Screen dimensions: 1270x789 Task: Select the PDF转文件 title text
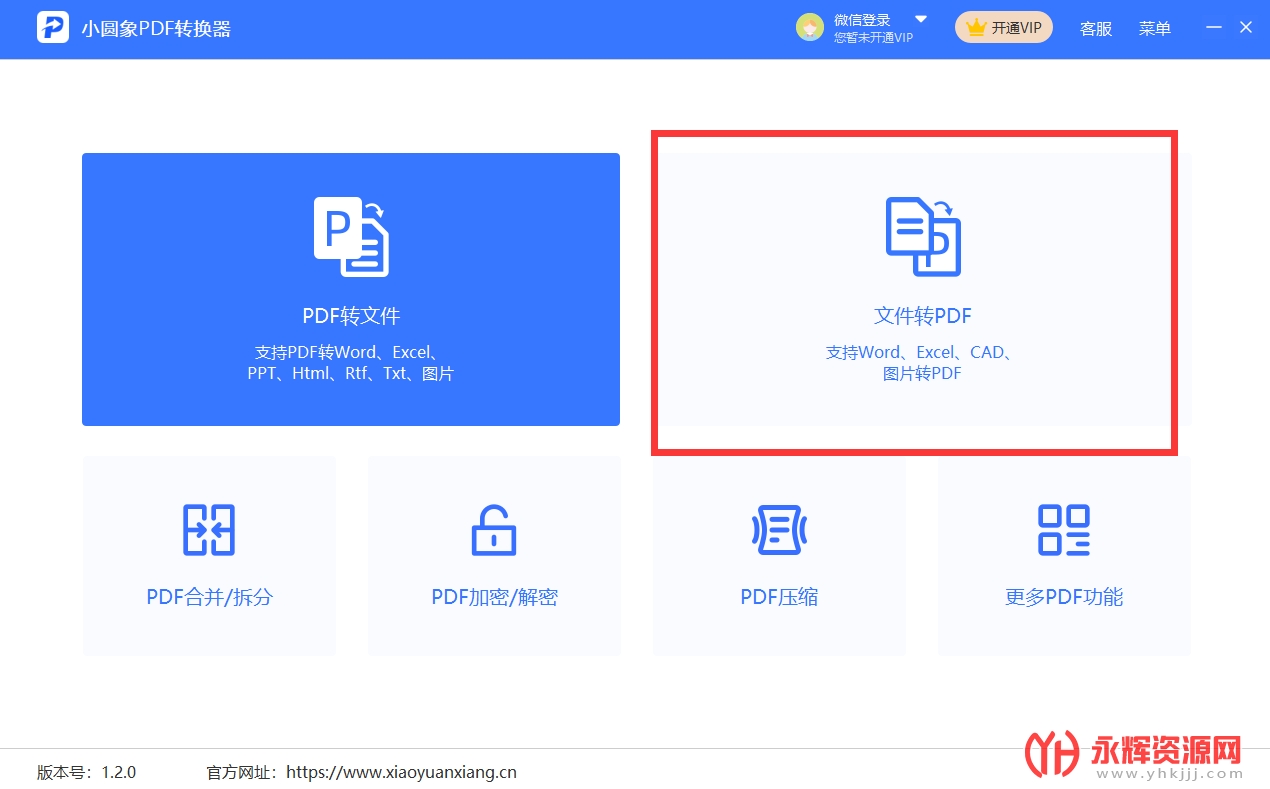pyautogui.click(x=351, y=316)
